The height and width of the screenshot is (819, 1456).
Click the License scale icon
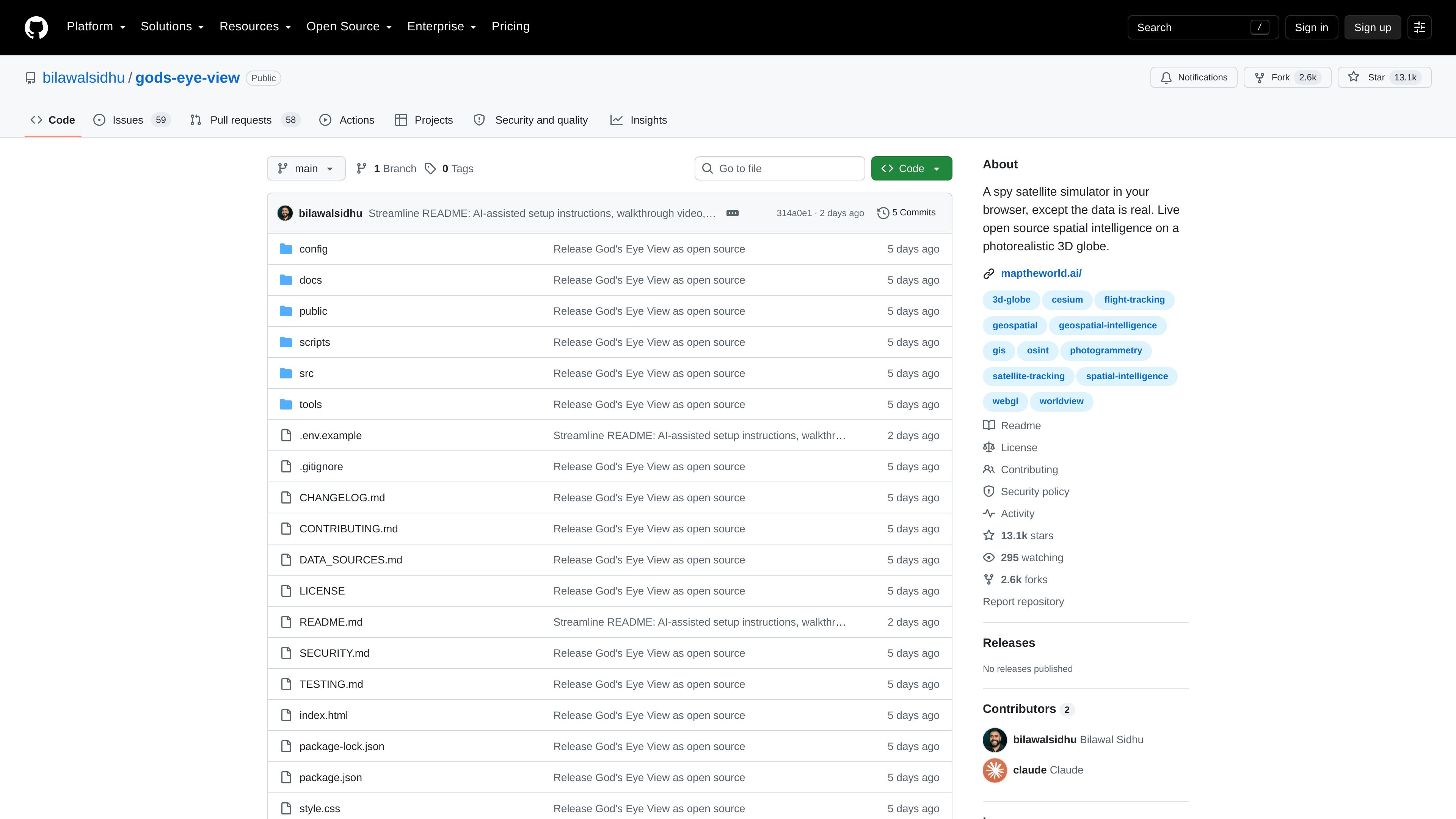(x=988, y=448)
